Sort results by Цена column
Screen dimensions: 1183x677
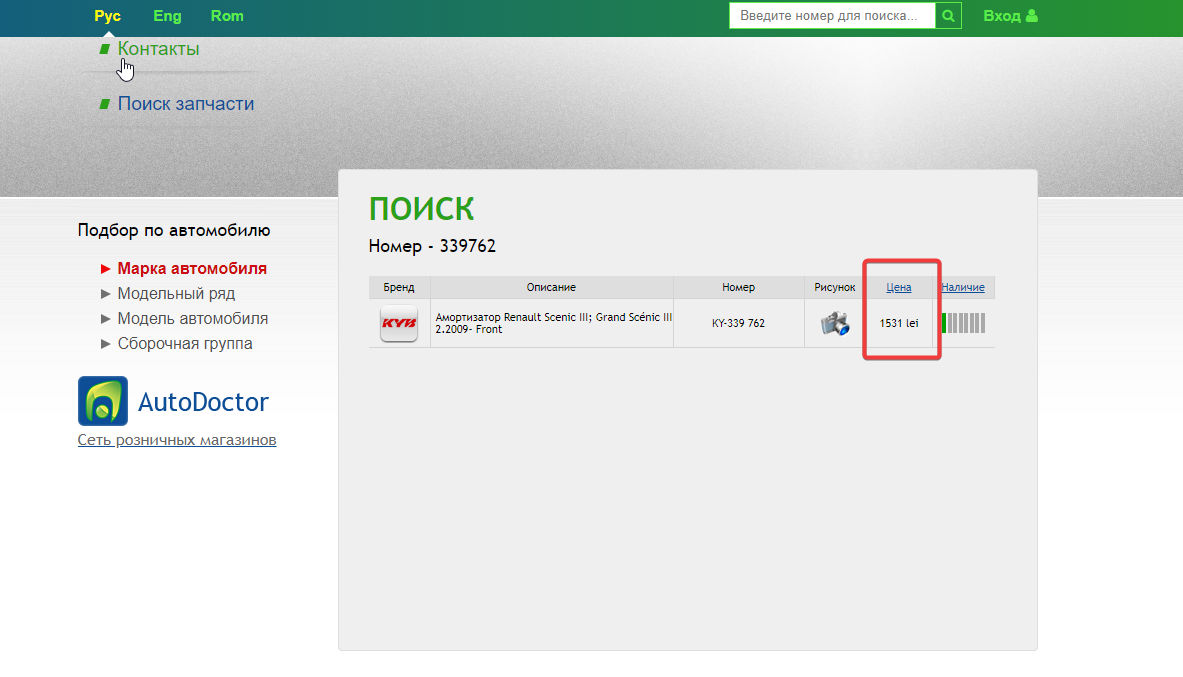point(899,288)
